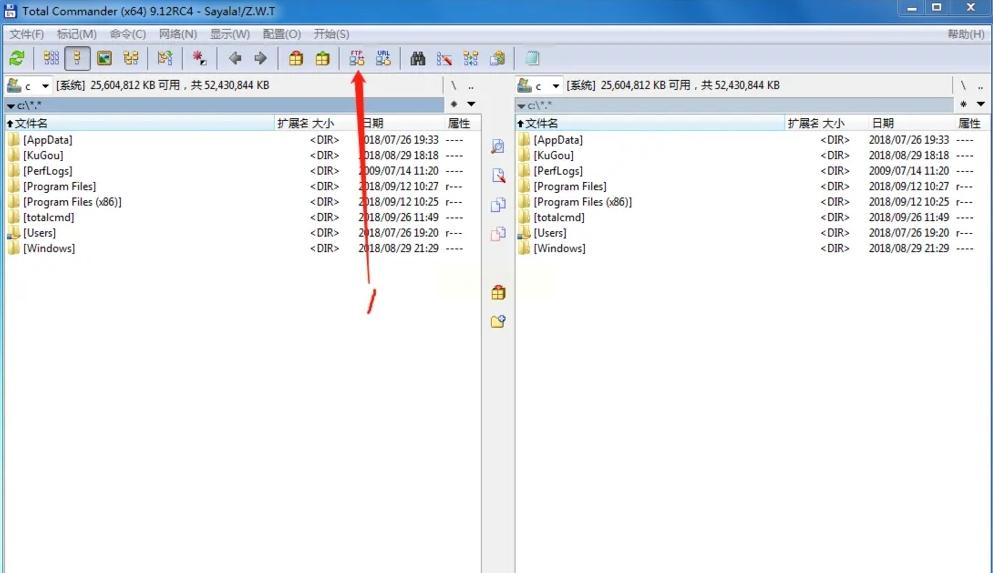Screen dimensions: 993x573
Task: Open the FTP connect toolbar icon
Action: coord(357,58)
